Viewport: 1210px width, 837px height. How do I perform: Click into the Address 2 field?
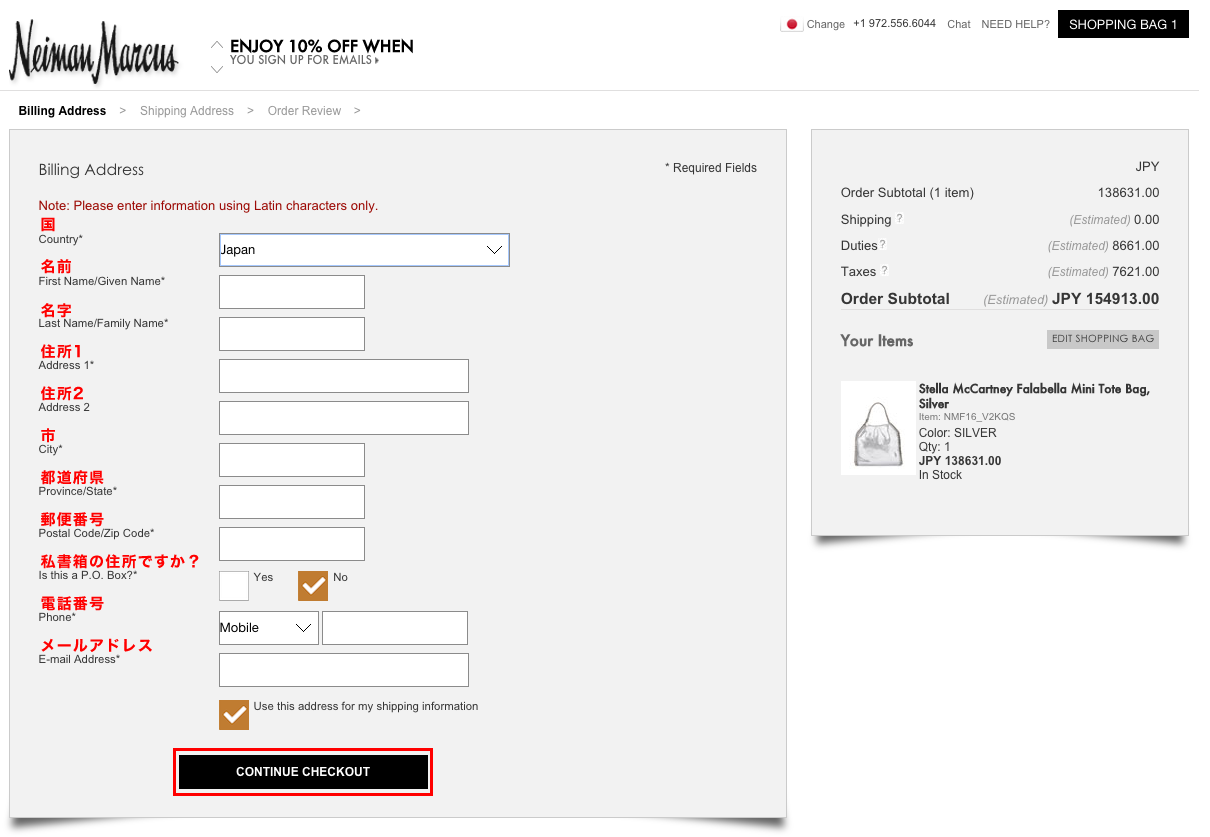344,418
